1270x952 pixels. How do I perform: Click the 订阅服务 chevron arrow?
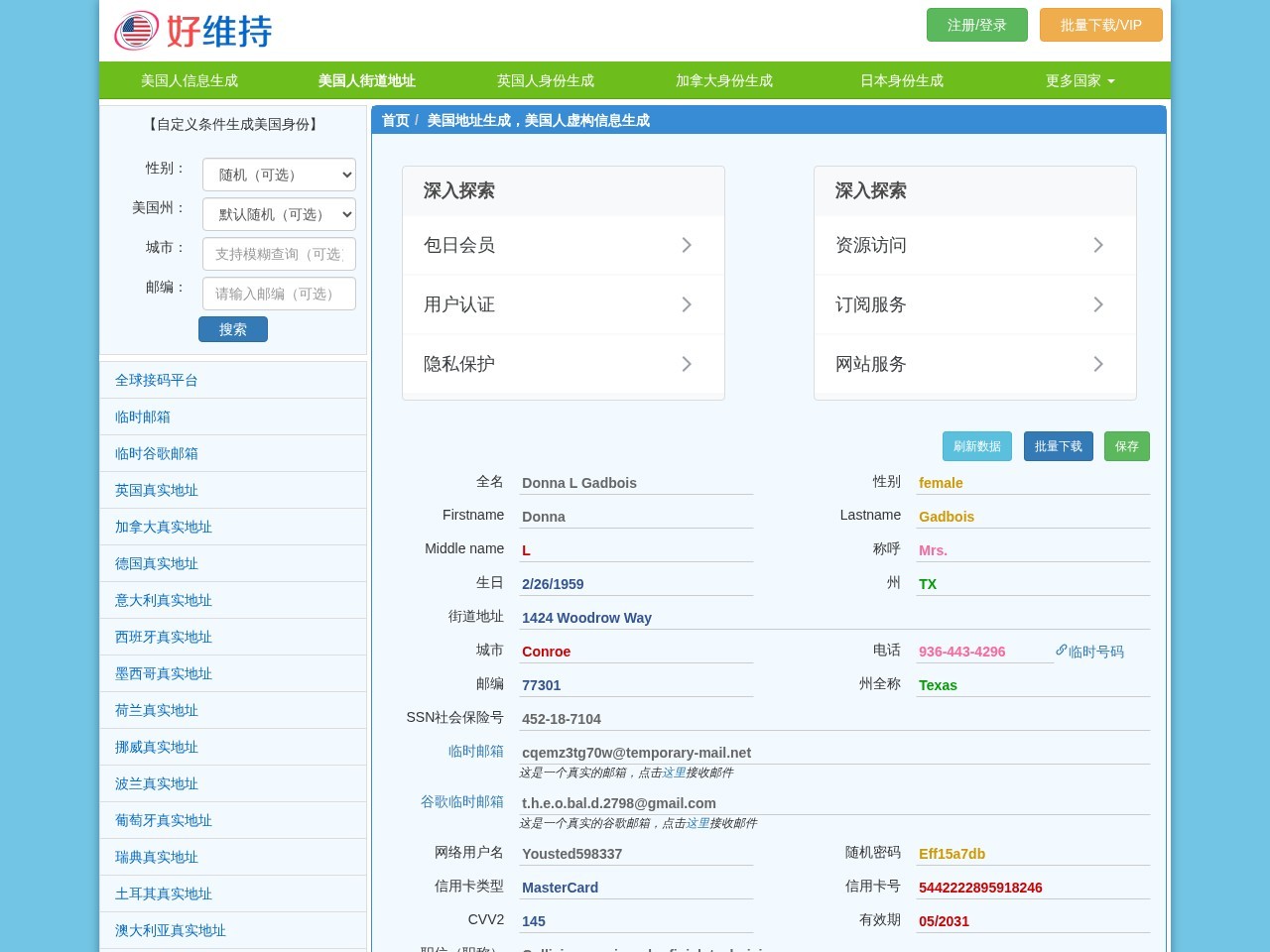click(1098, 304)
